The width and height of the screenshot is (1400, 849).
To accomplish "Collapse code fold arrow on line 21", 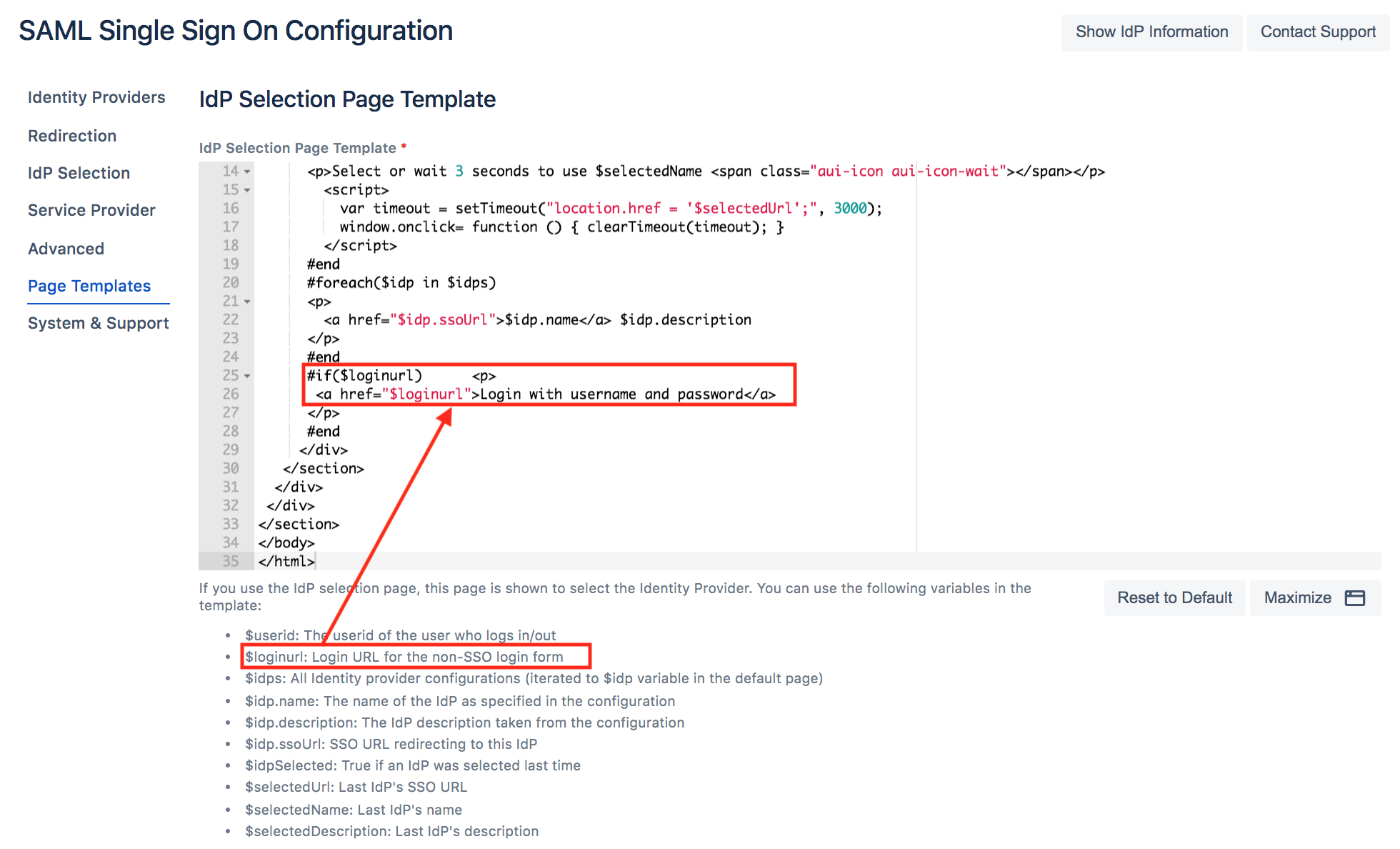I will pos(247,302).
